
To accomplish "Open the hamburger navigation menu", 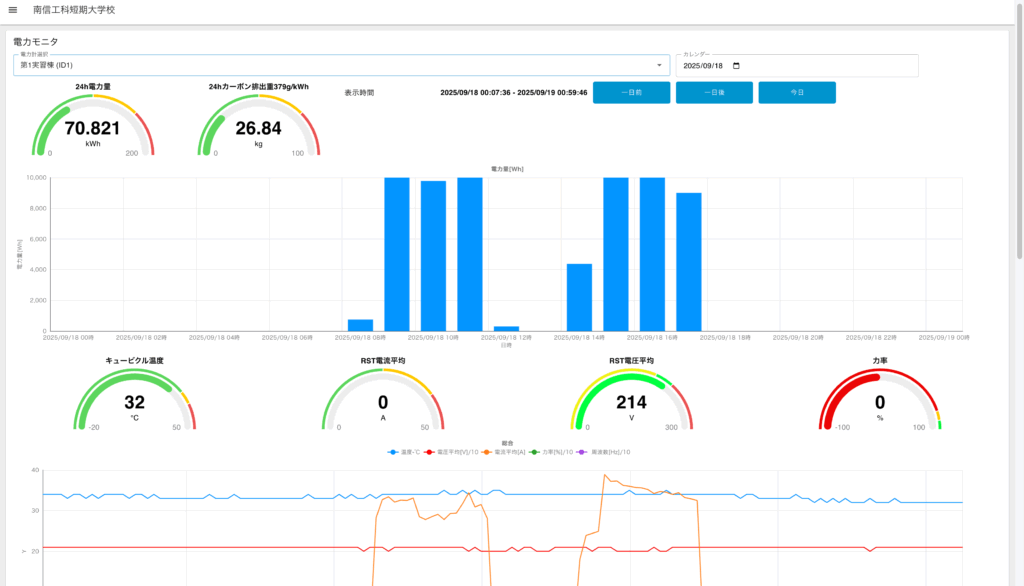I will (x=12, y=10).
